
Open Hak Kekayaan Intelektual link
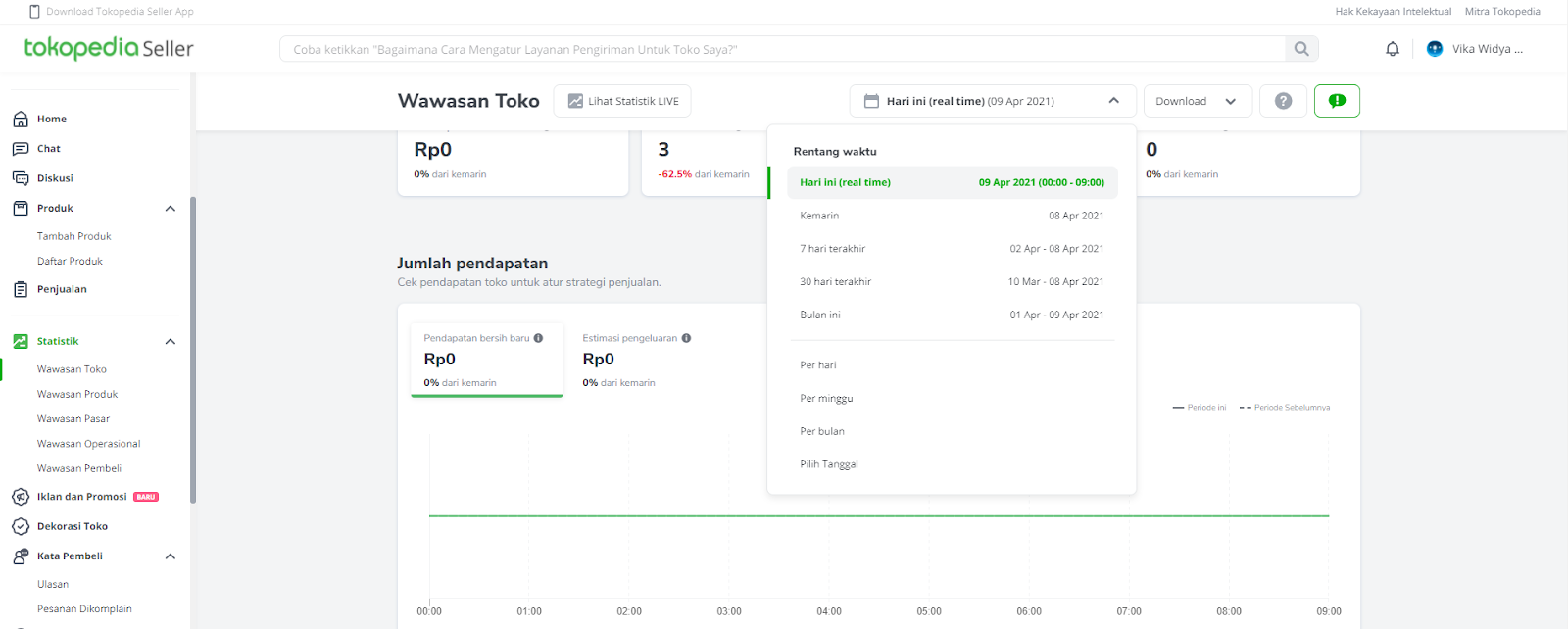coord(1394,12)
